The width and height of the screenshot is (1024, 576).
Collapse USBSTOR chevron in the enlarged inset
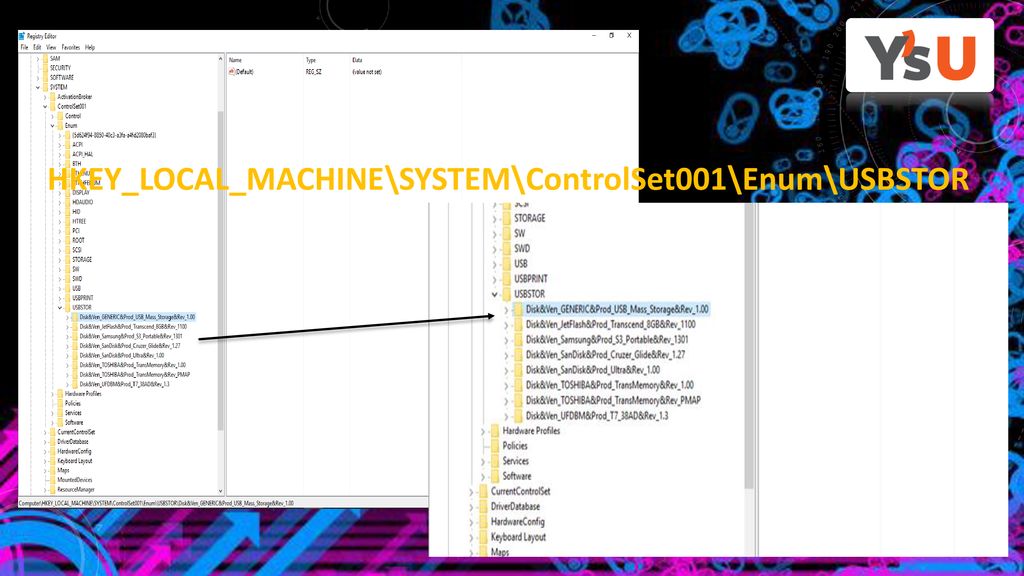pyautogui.click(x=494, y=295)
